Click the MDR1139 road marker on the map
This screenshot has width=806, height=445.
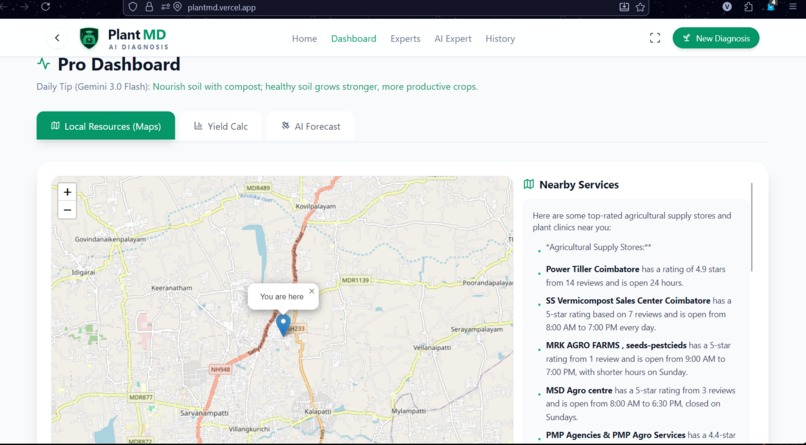point(356,280)
